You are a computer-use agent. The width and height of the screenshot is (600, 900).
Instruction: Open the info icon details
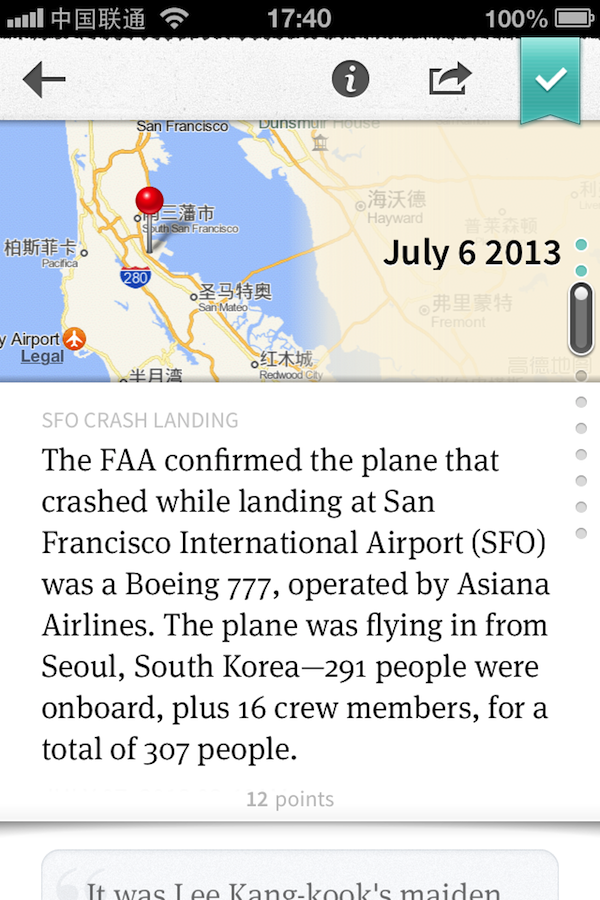350,80
